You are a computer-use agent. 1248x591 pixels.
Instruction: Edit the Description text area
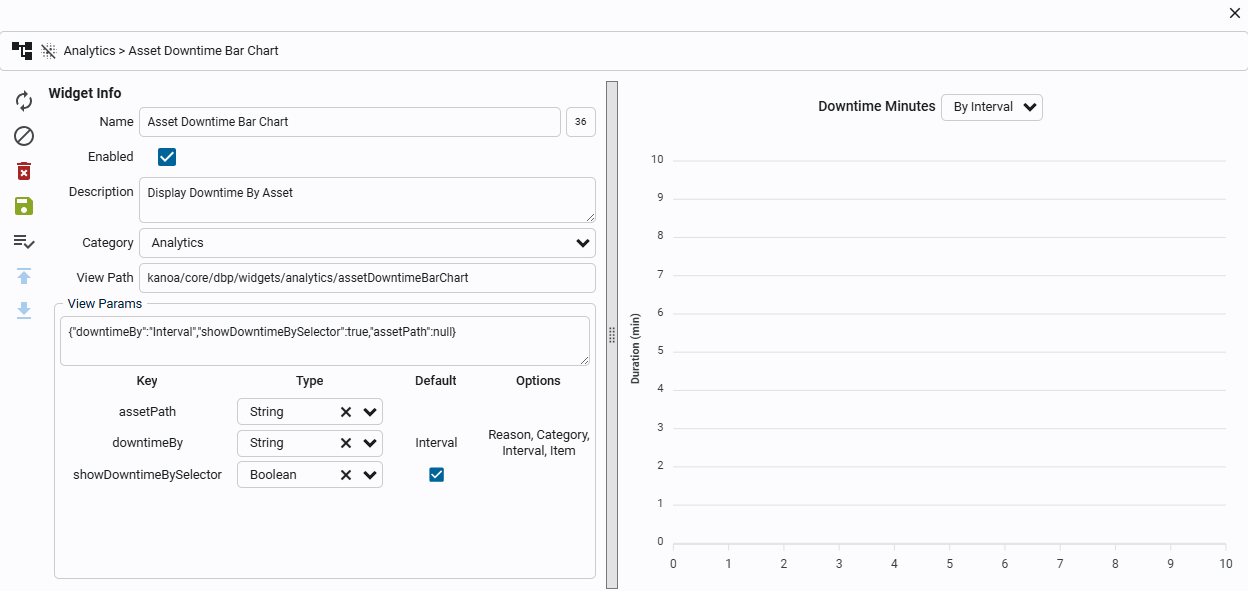coord(367,200)
